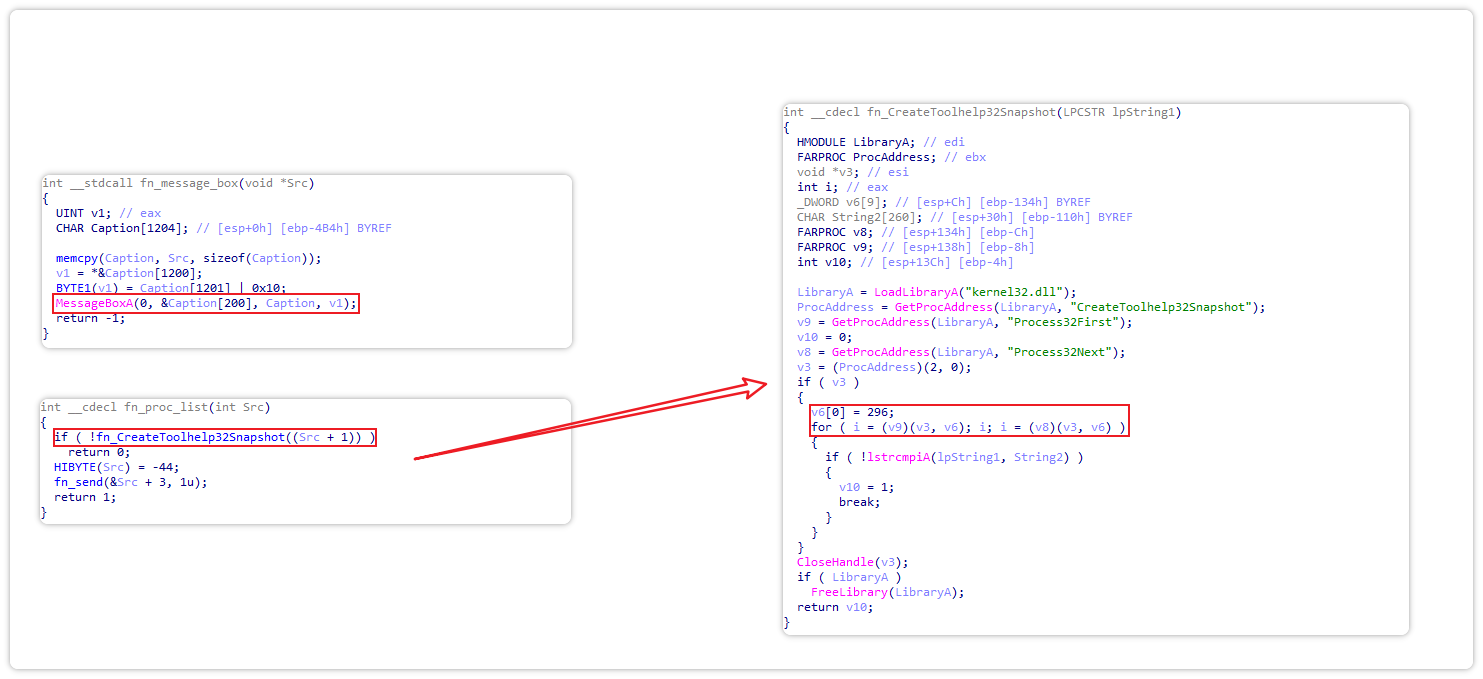The width and height of the screenshot is (1483, 679).
Task: Click the fn_proc_list function signature
Action: (155, 407)
